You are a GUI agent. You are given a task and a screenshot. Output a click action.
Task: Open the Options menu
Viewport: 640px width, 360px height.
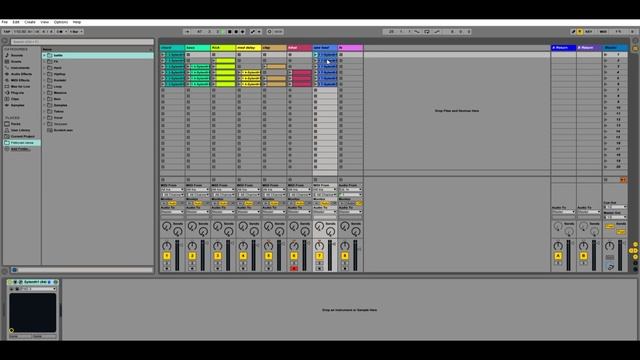[x=61, y=22]
